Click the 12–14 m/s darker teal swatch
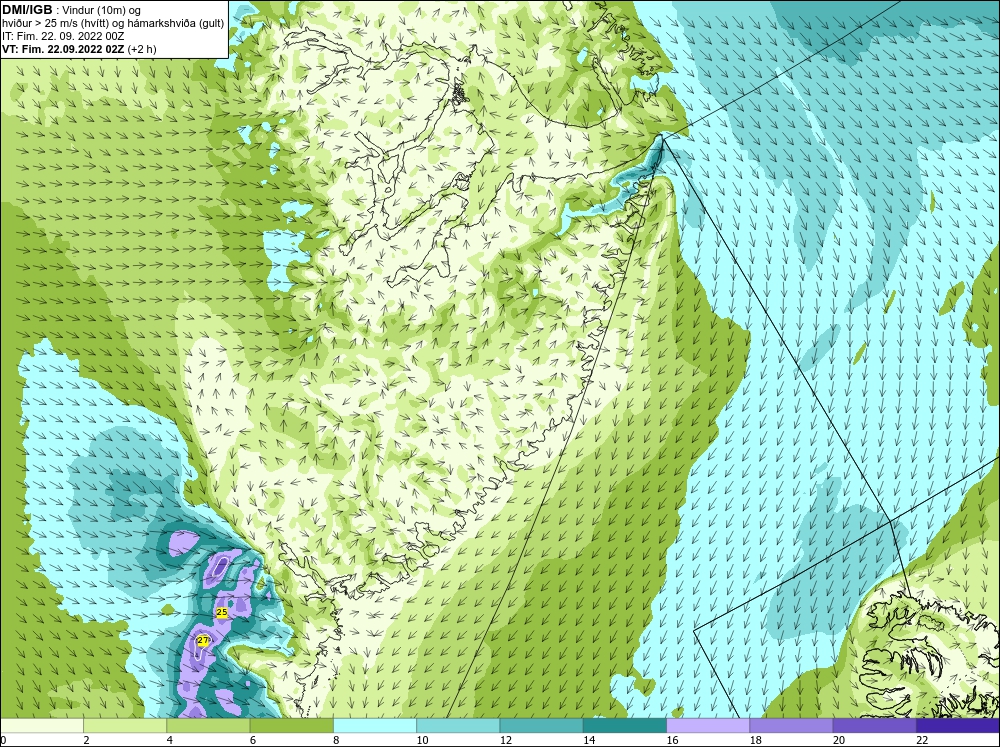Viewport: 1000px width, 747px height. [x=541, y=726]
